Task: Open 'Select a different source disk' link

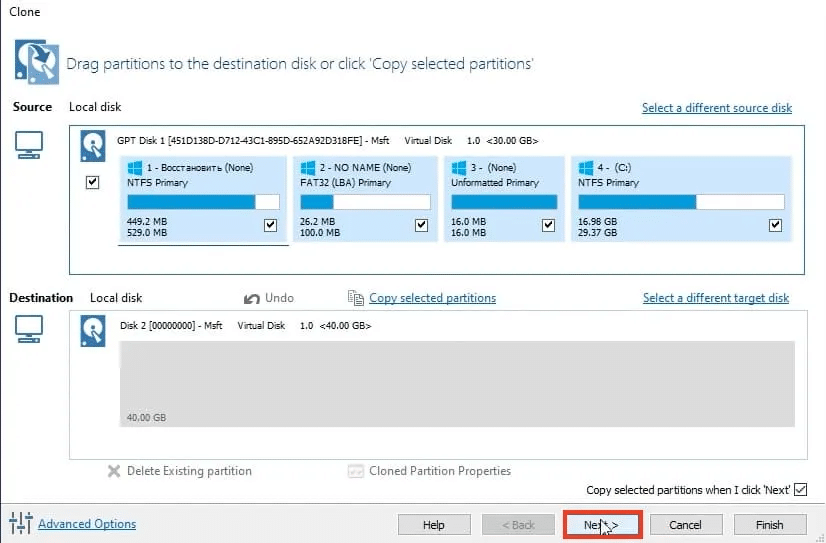Action: coord(716,108)
